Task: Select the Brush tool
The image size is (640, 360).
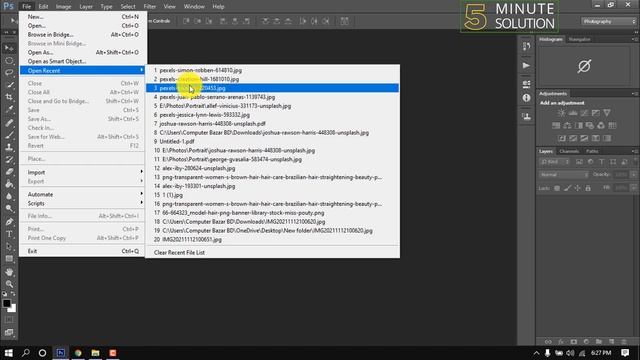Action: (x=9, y=135)
